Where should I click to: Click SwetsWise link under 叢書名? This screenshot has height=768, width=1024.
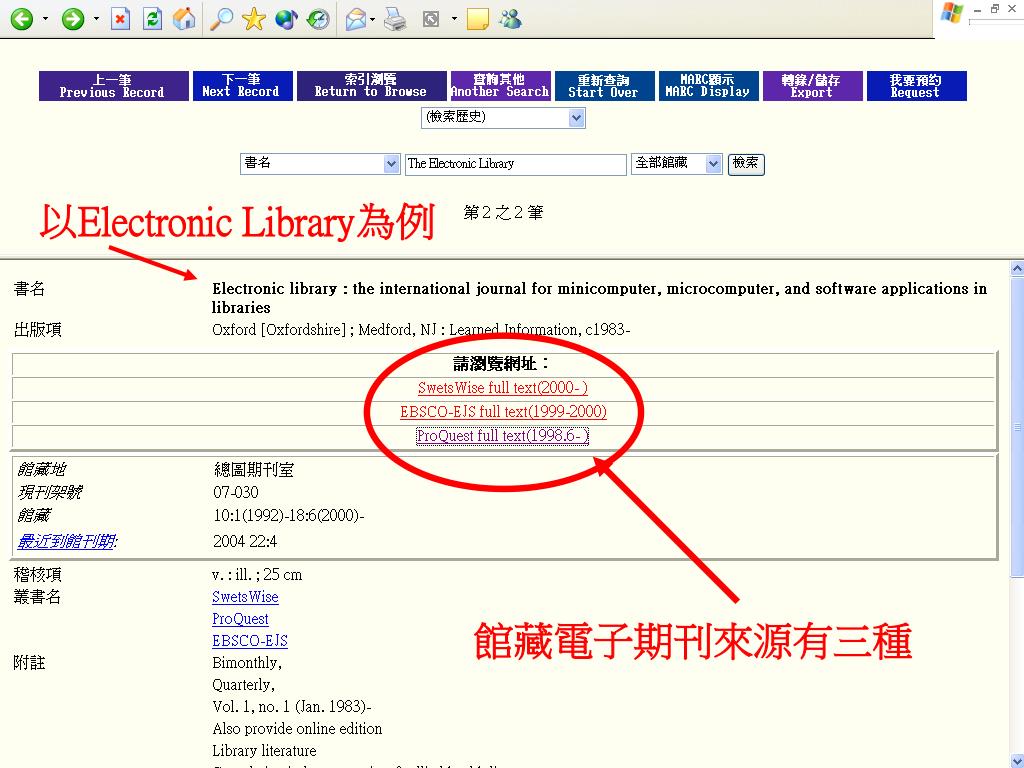245,596
